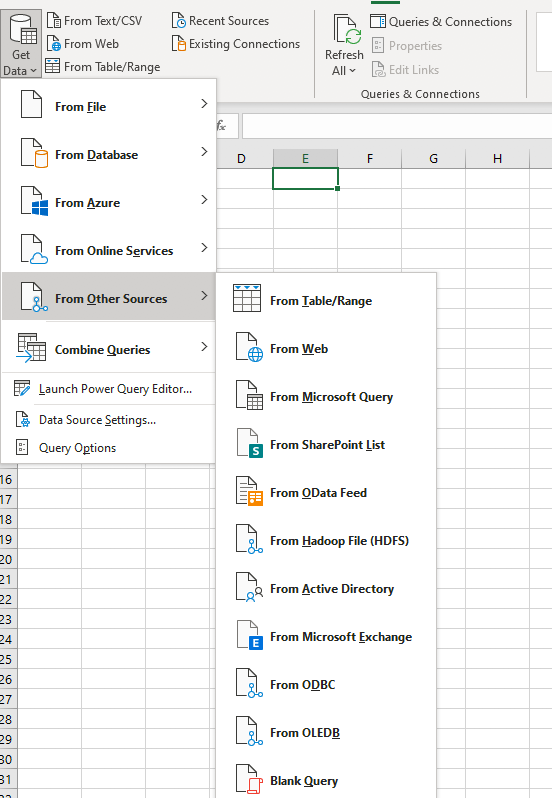Image resolution: width=552 pixels, height=798 pixels.
Task: Click the Blank Query scroll icon
Action: coord(249,779)
